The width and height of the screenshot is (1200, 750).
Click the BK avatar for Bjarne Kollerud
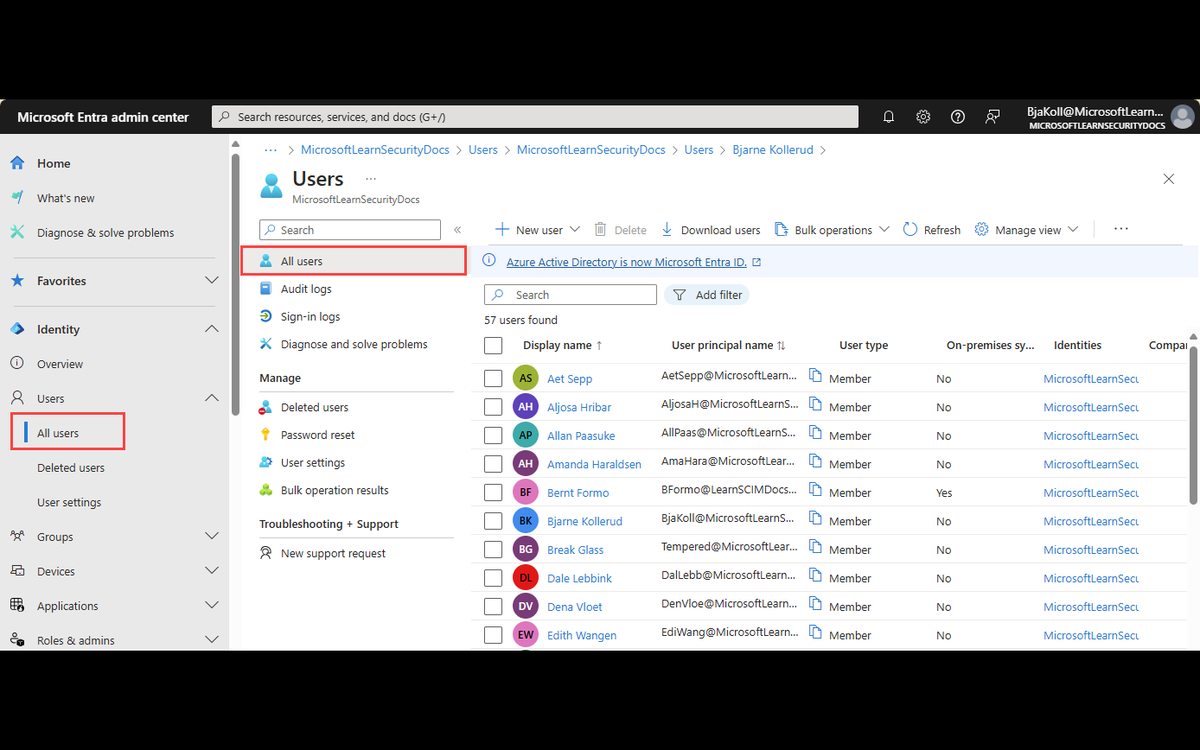pyautogui.click(x=525, y=521)
